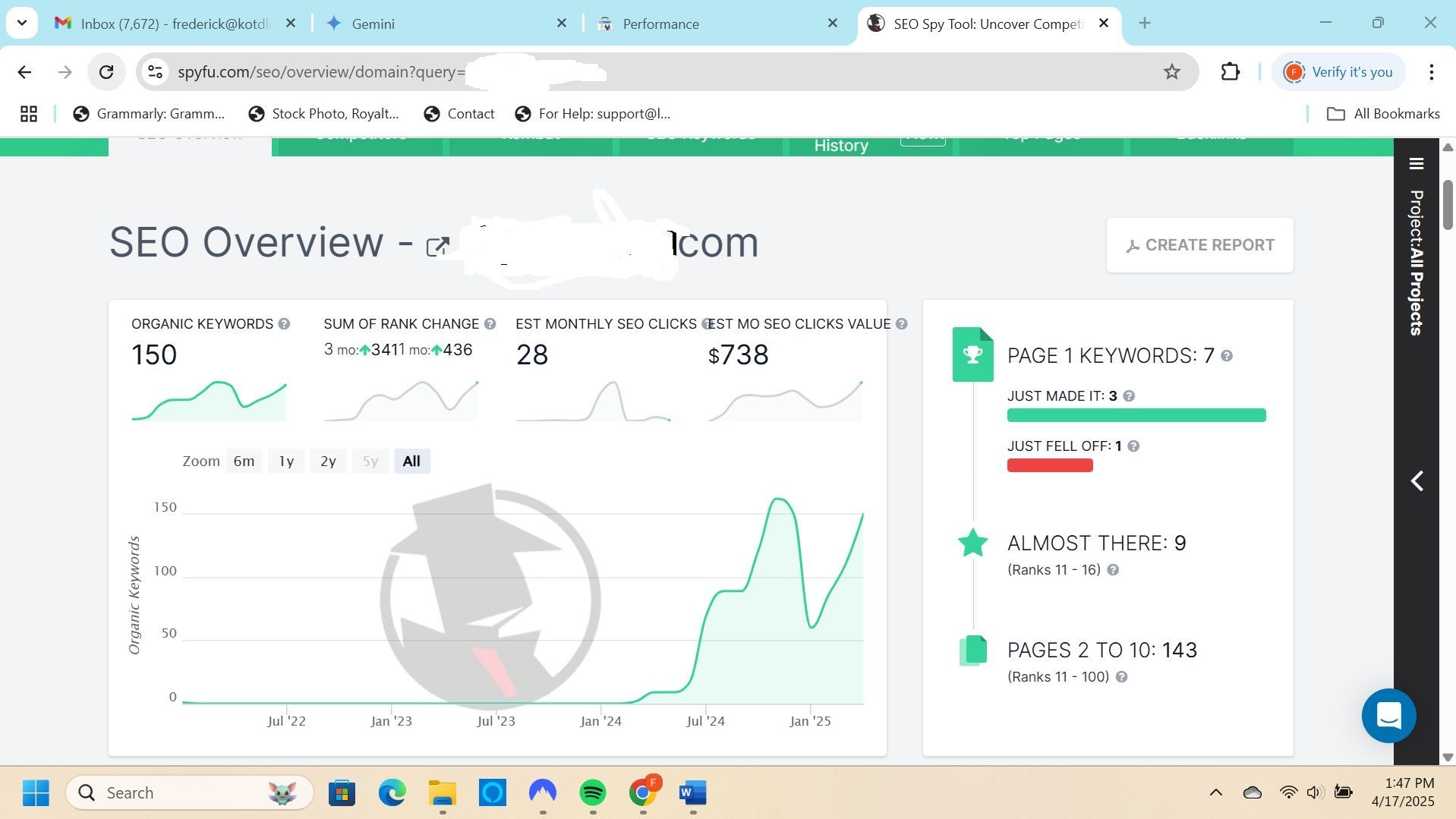The height and width of the screenshot is (819, 1456).
Task: Open the Chrome apps grid in bookmarks bar
Action: (x=29, y=114)
